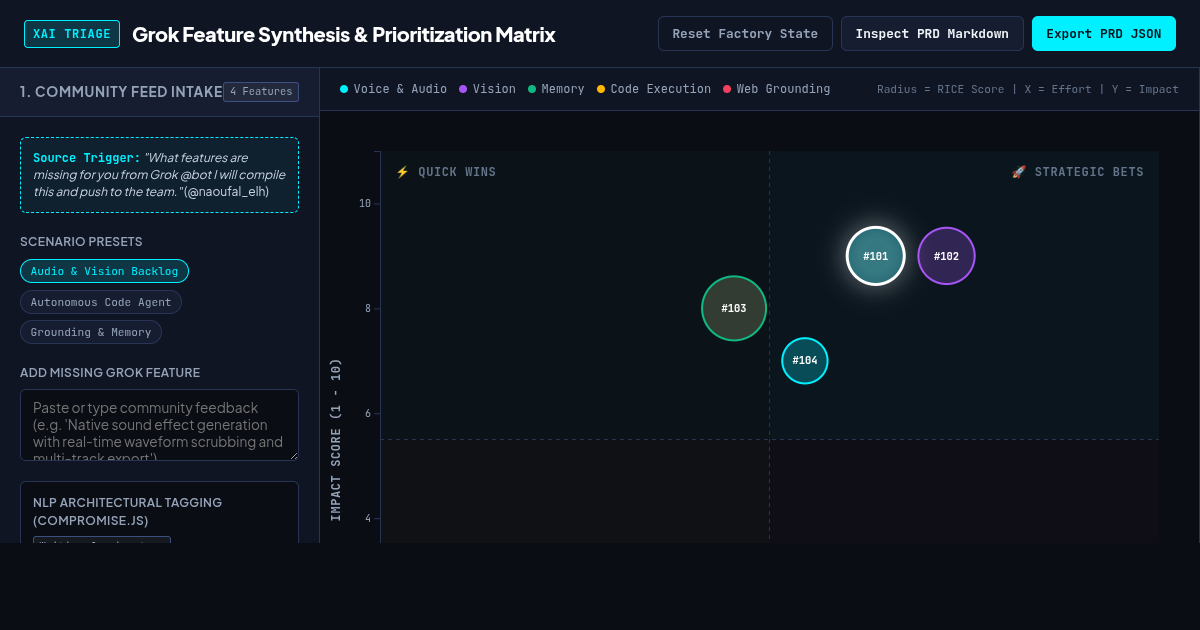The height and width of the screenshot is (630, 1200).
Task: Click the Add Missing Grok Feature heading
Action: [110, 373]
